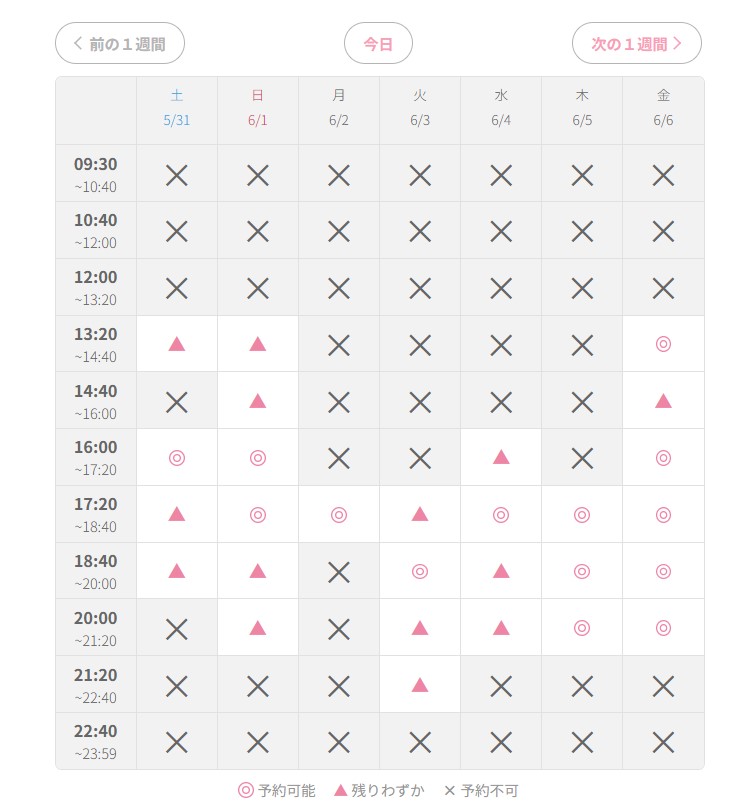Select the 17:20 available slot on Monday 6/2
Screen dimensions: 748x808
pos(338,514)
